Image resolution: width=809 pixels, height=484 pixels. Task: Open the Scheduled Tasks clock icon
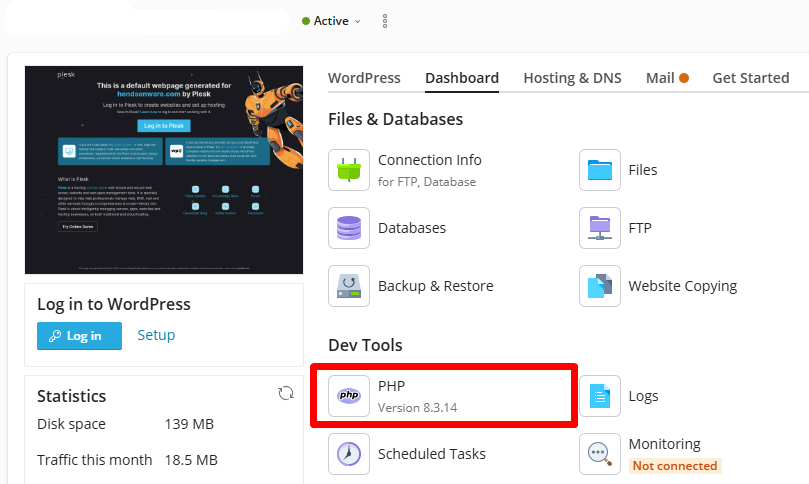click(x=349, y=454)
